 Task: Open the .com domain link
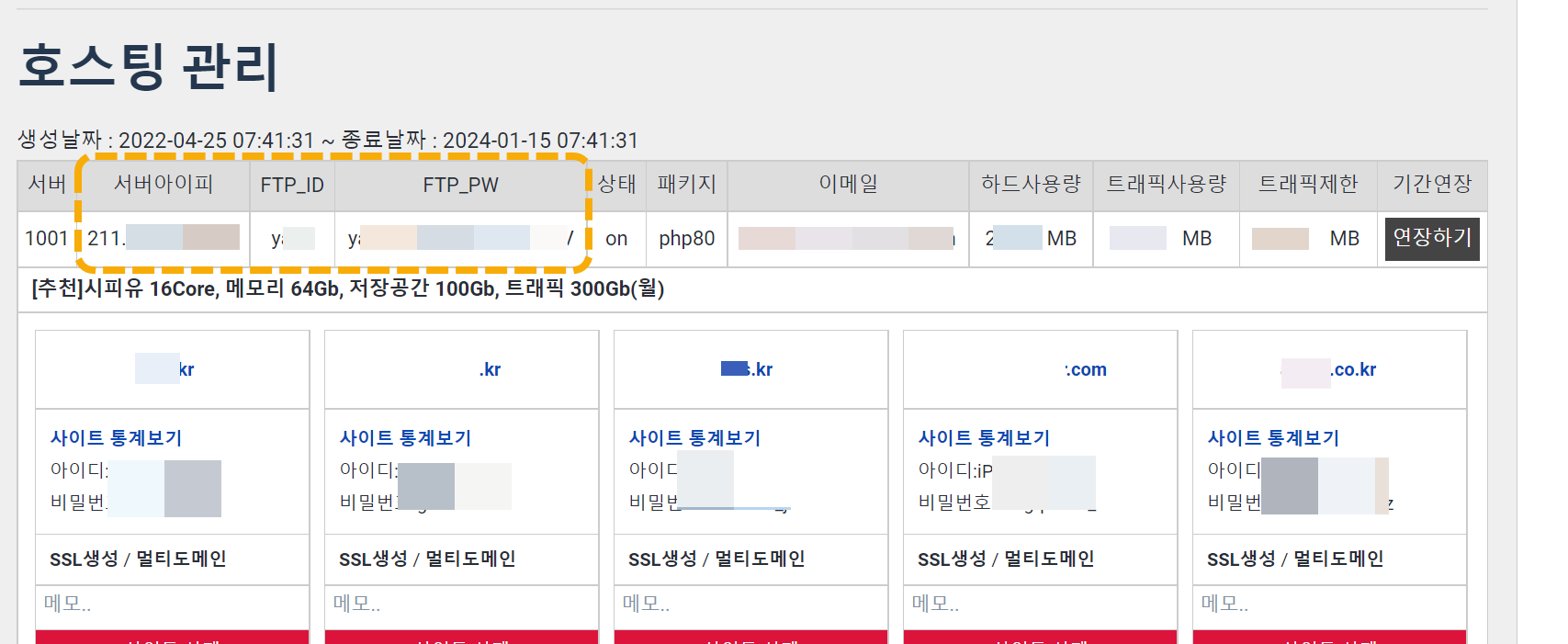coord(1086,369)
